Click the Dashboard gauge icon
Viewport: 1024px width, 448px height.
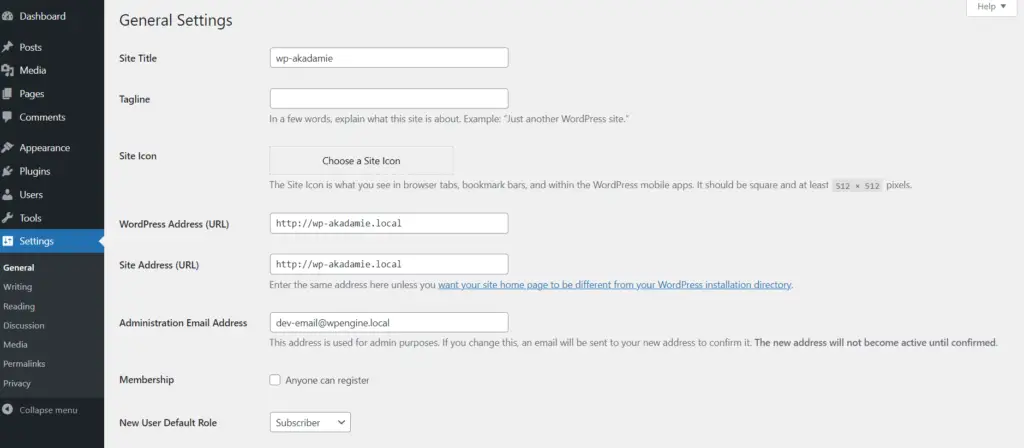(7, 16)
